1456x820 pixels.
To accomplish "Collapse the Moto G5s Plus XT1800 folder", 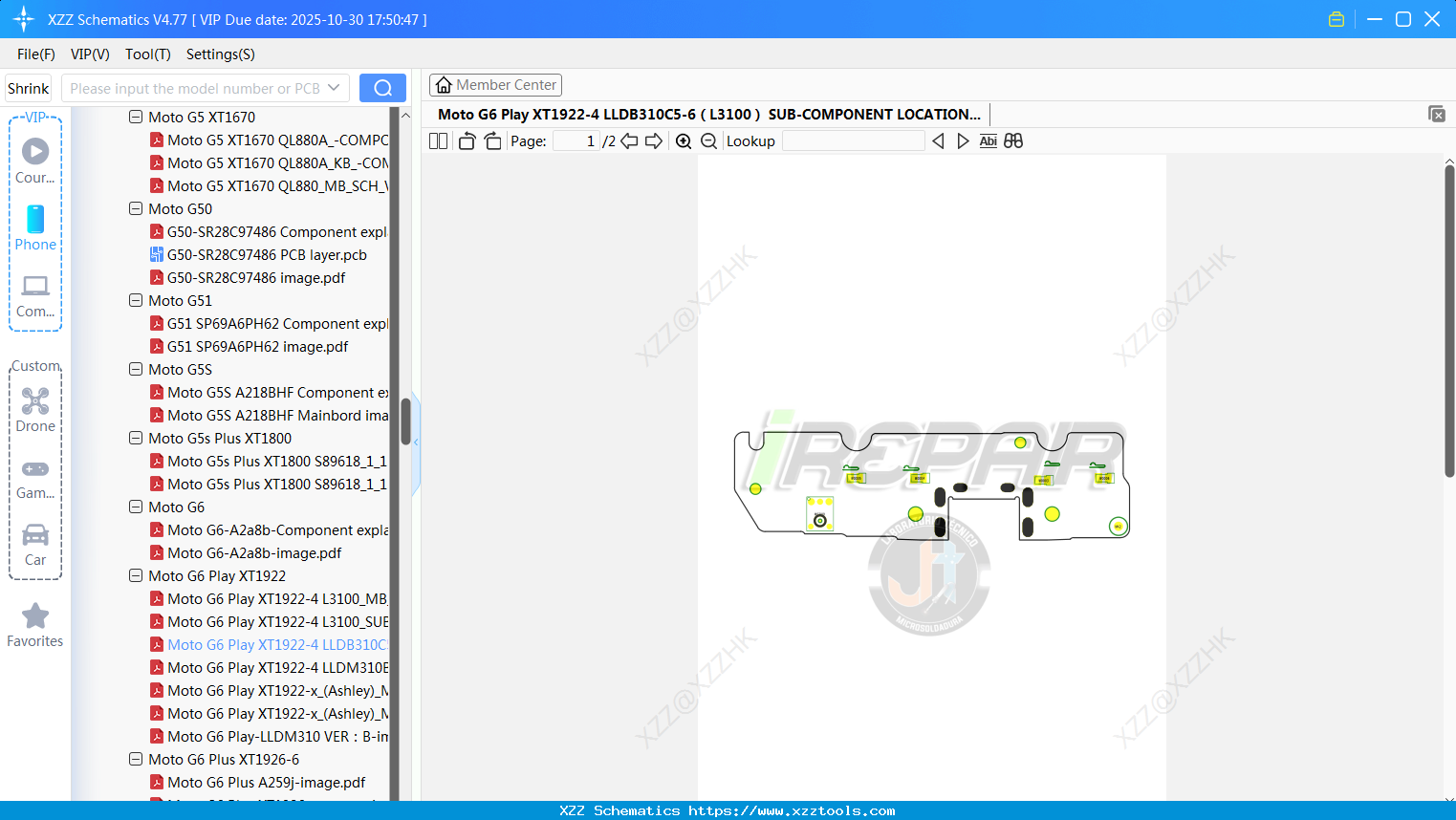I will 136,439.
